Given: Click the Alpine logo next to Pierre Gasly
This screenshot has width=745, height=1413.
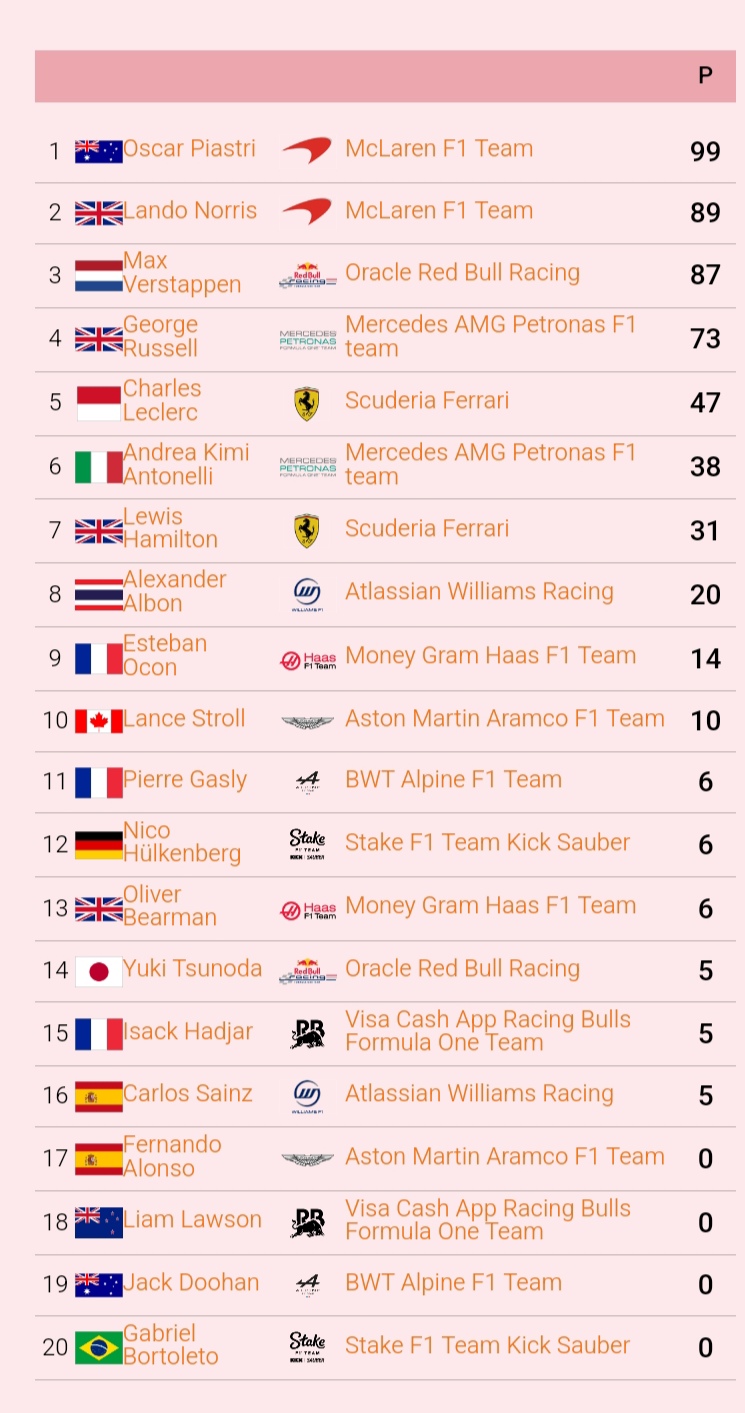Looking at the screenshot, I should pos(307,782).
